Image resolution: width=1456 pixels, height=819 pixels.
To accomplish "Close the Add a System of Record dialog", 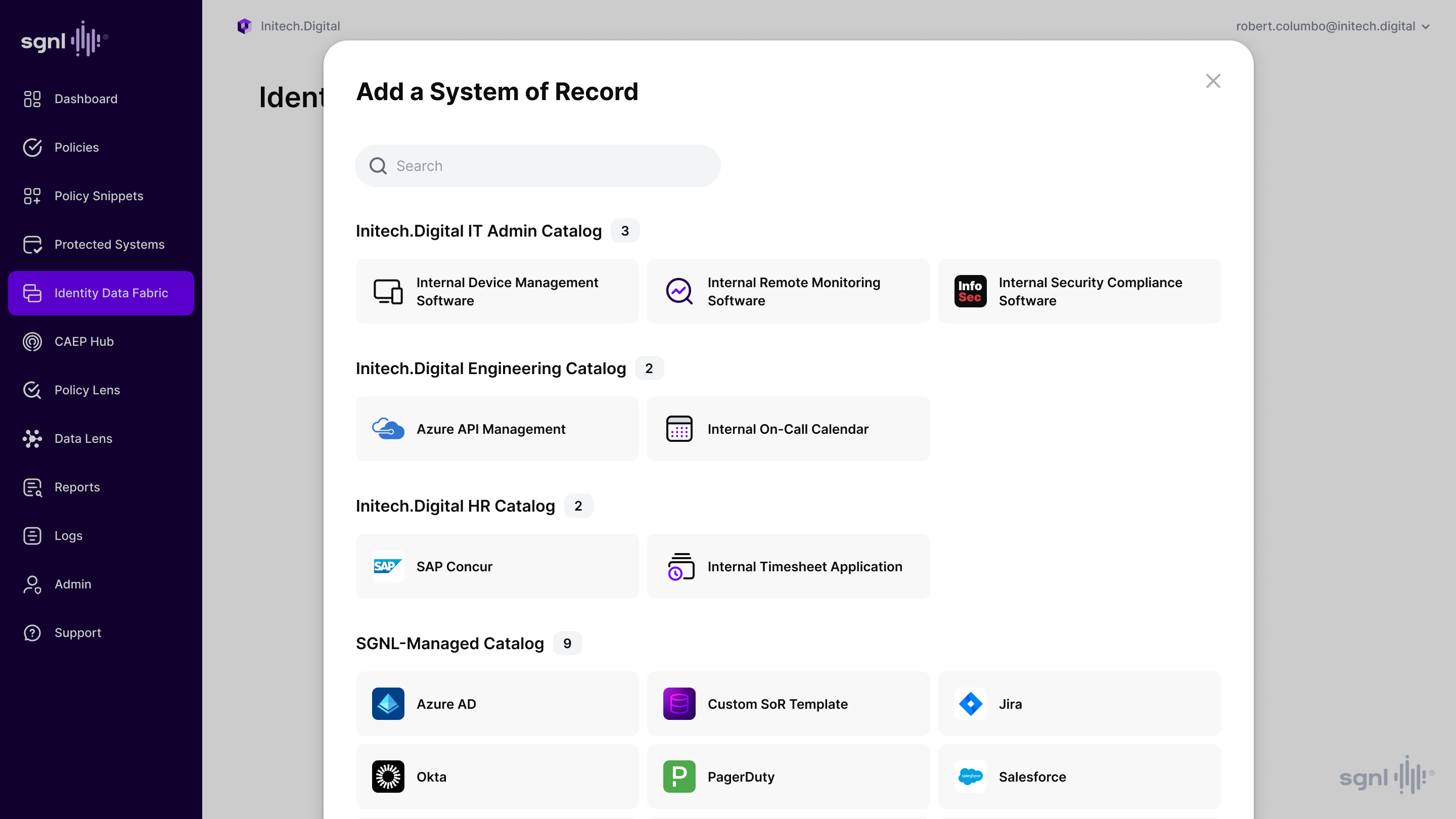I will [x=1212, y=81].
